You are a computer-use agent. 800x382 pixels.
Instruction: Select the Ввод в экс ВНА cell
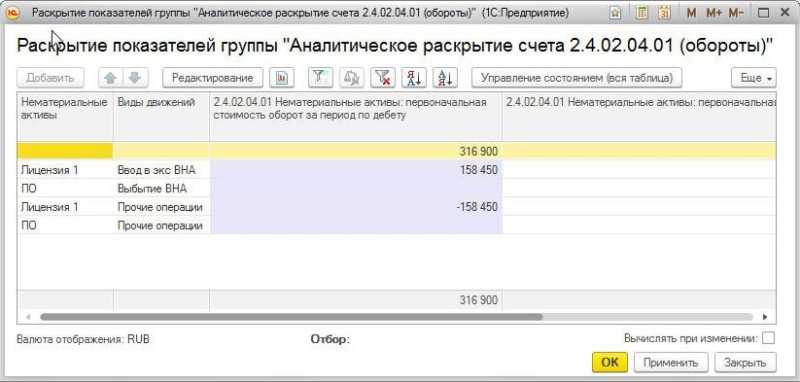point(161,170)
